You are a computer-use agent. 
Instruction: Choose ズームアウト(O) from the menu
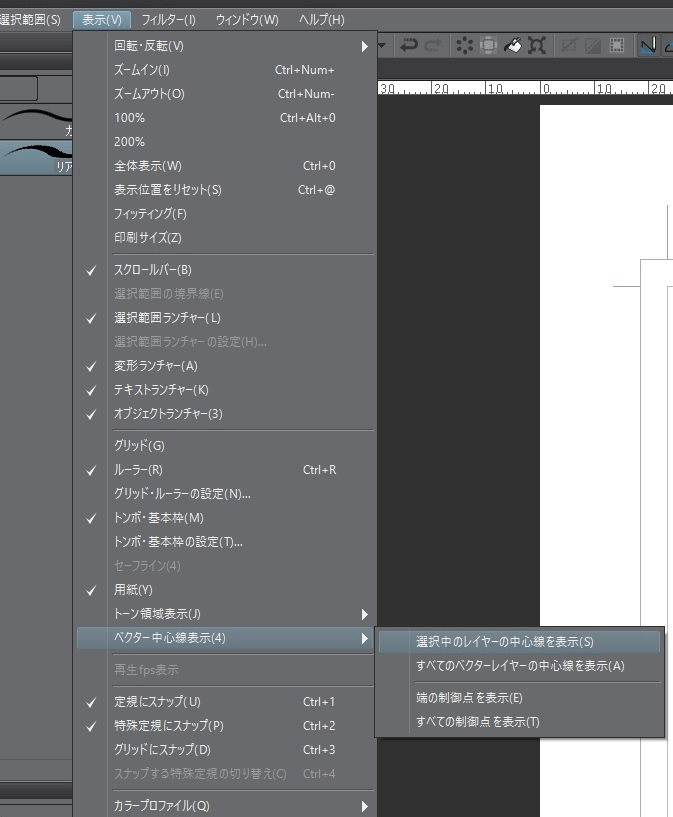click(225, 94)
